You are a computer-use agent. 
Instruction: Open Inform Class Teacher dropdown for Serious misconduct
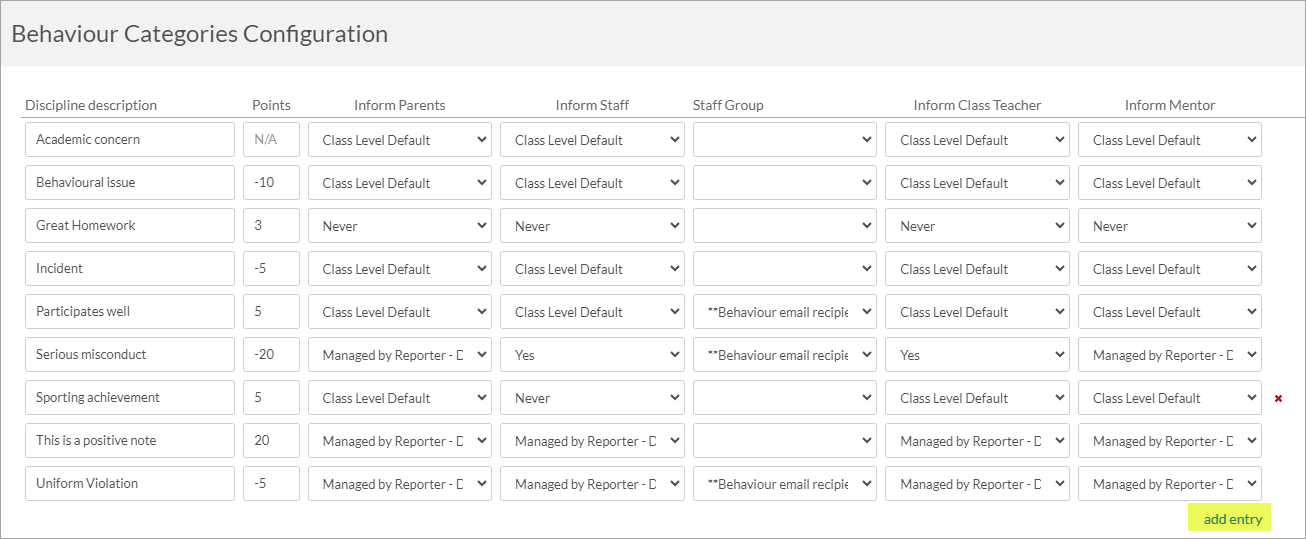point(977,355)
